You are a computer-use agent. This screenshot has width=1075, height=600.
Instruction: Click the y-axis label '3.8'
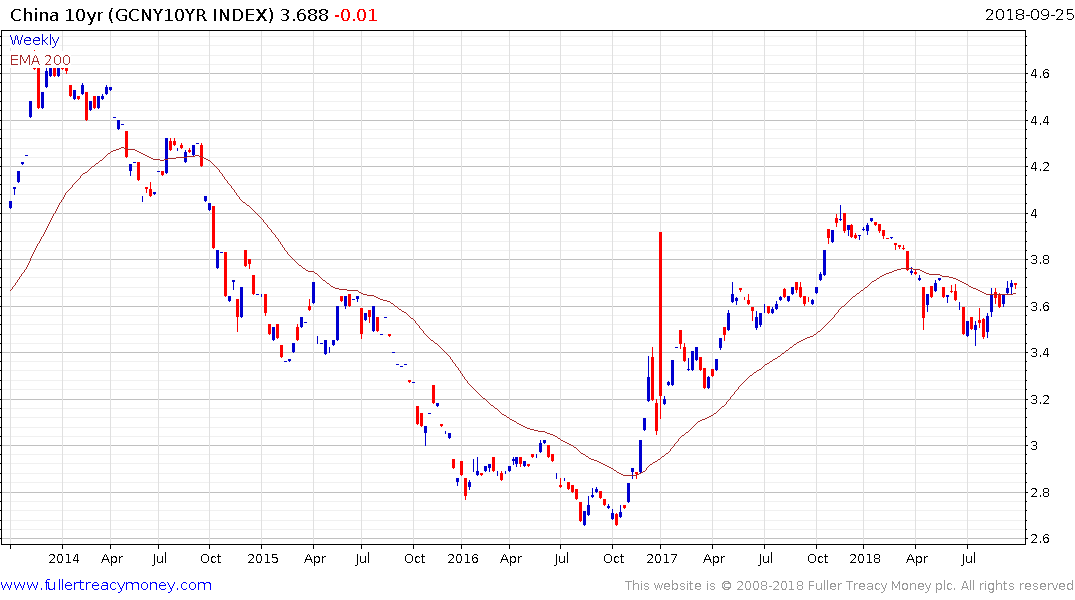click(1039, 260)
